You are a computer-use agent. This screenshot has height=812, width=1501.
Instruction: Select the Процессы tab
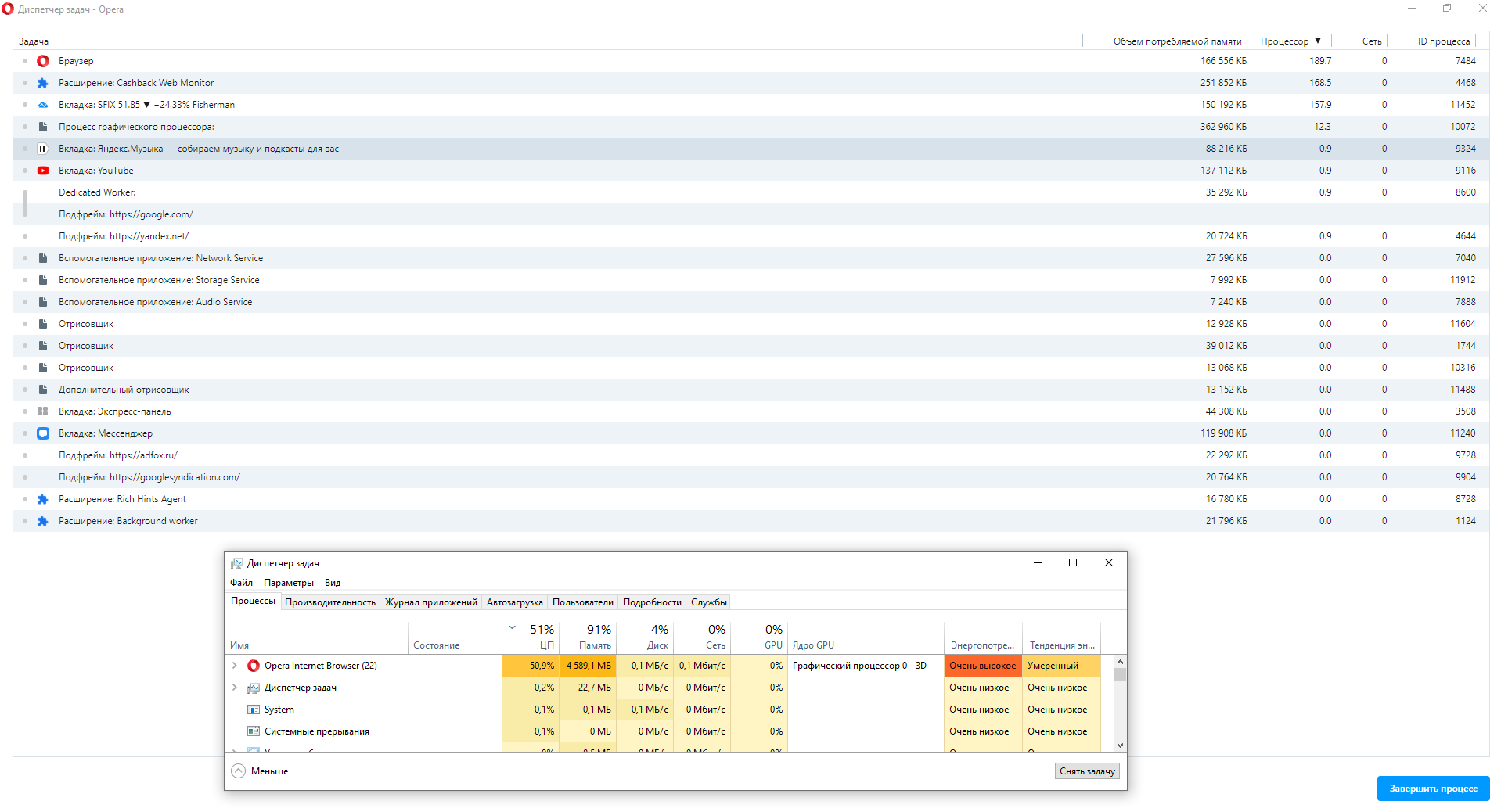[x=253, y=601]
